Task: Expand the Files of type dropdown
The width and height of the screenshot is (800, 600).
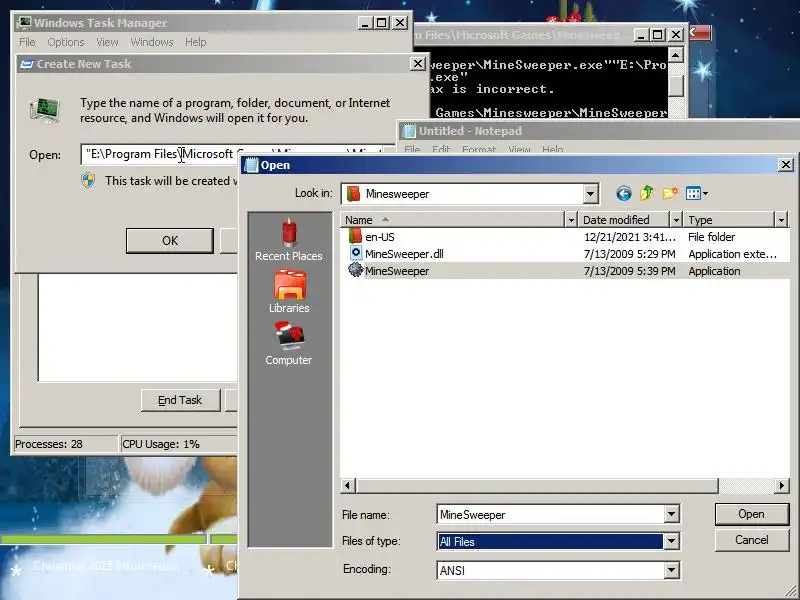Action: pyautogui.click(x=671, y=541)
